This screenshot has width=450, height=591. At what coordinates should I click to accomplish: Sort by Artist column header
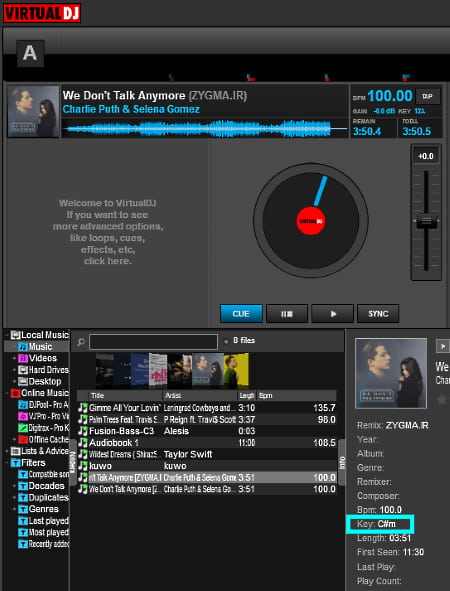click(x=200, y=395)
